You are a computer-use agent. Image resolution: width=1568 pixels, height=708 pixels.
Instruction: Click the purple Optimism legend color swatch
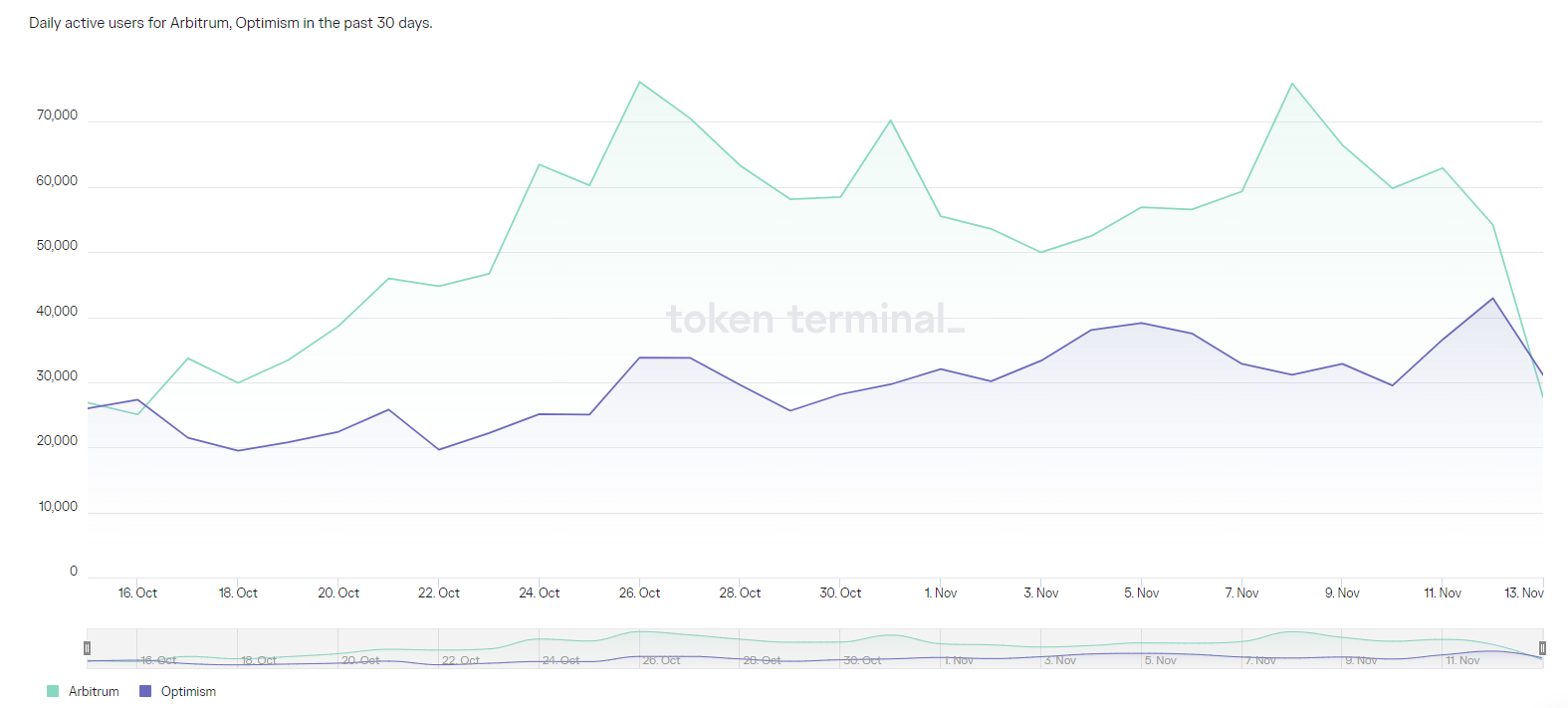(x=145, y=691)
